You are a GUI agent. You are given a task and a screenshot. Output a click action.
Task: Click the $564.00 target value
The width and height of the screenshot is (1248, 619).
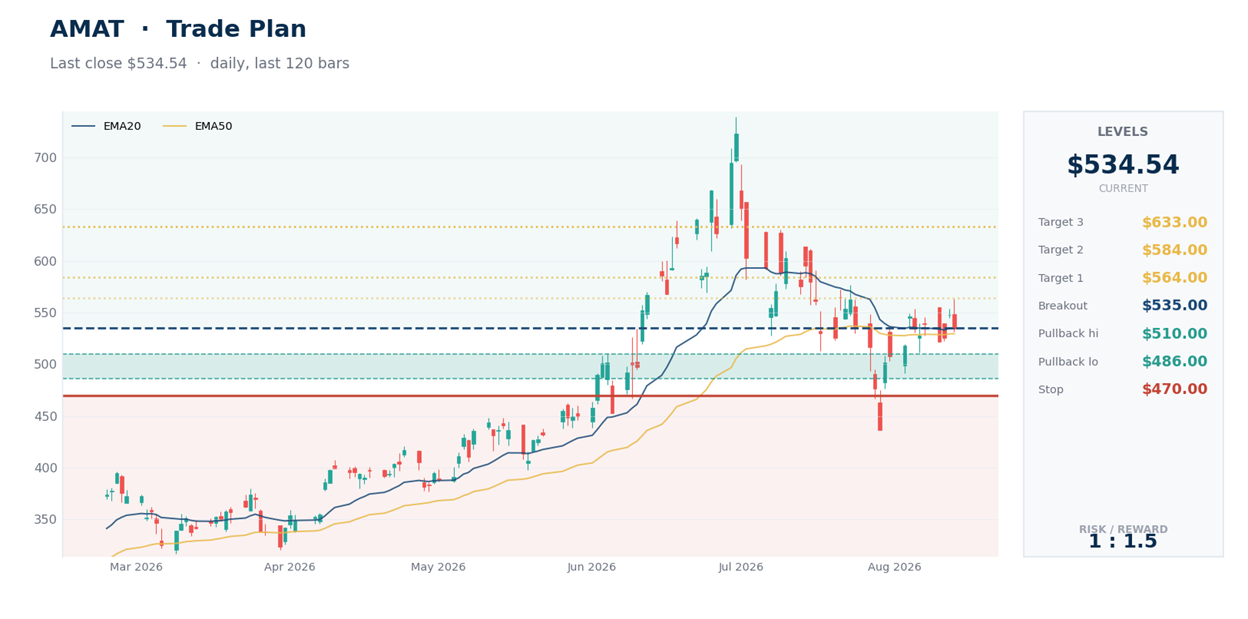tap(1174, 278)
